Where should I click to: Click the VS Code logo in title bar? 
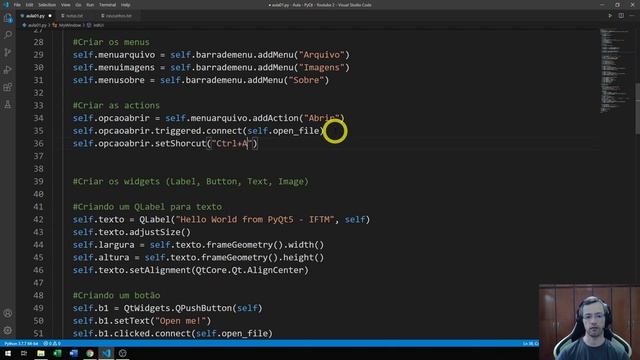coord(6,4)
